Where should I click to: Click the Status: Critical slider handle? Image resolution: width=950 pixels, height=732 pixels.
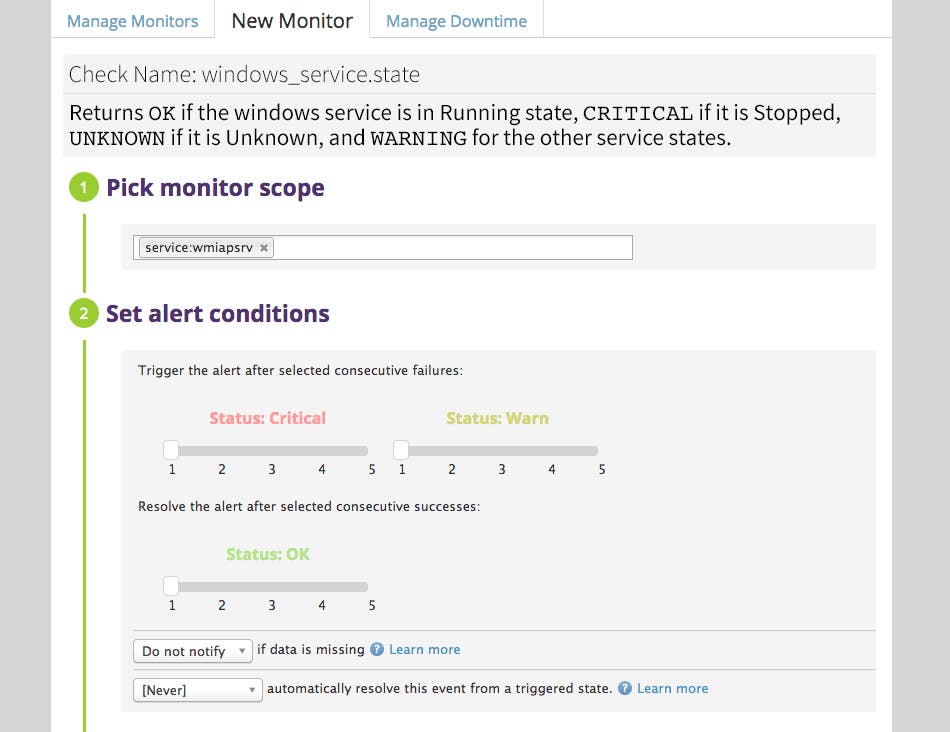tap(171, 449)
